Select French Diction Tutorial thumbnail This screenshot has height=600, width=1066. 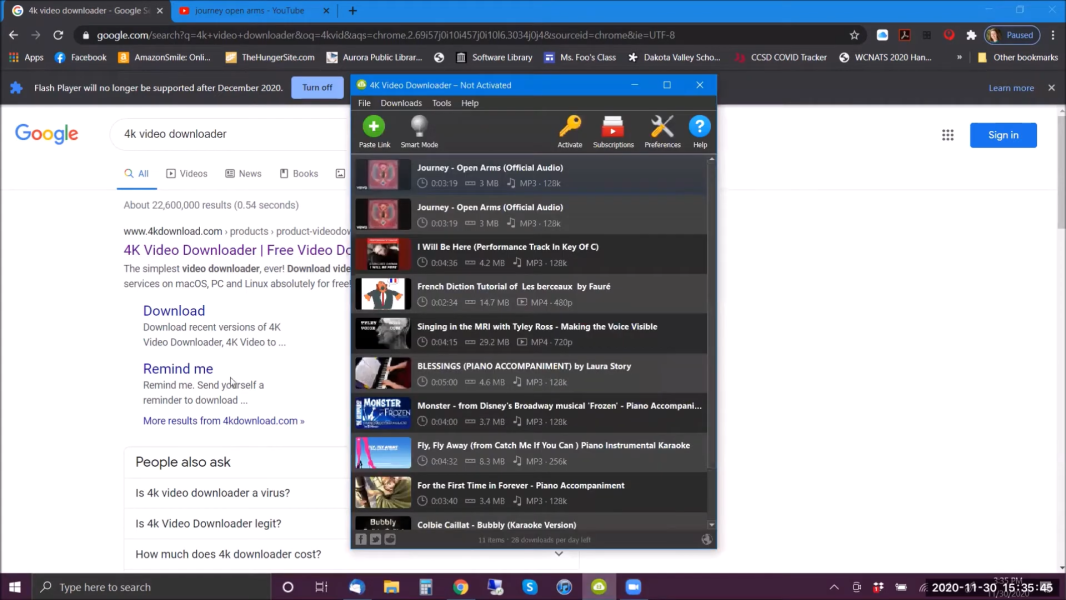coord(383,294)
